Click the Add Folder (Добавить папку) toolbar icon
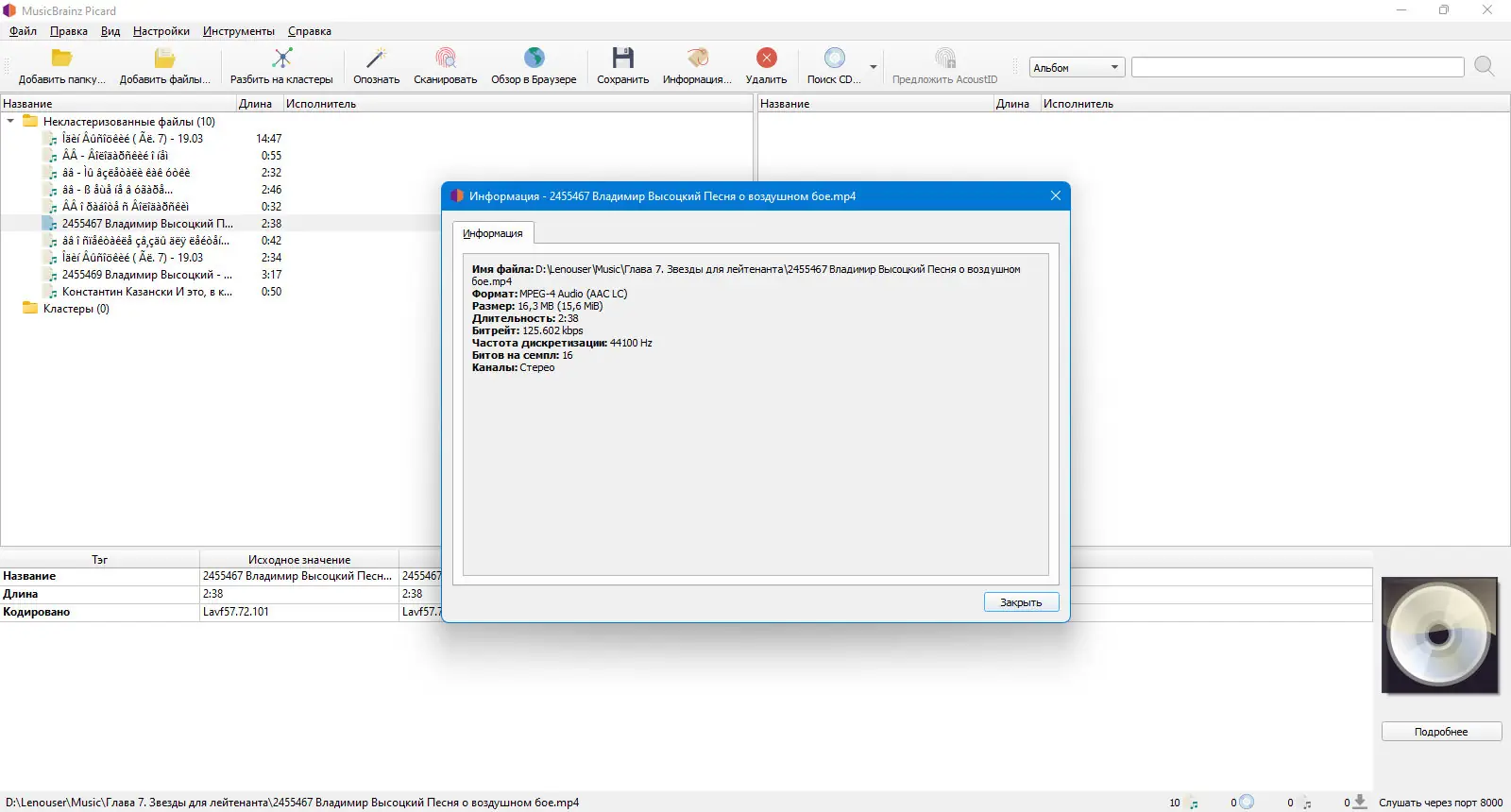Viewport: 1511px width, 812px height. [x=62, y=58]
